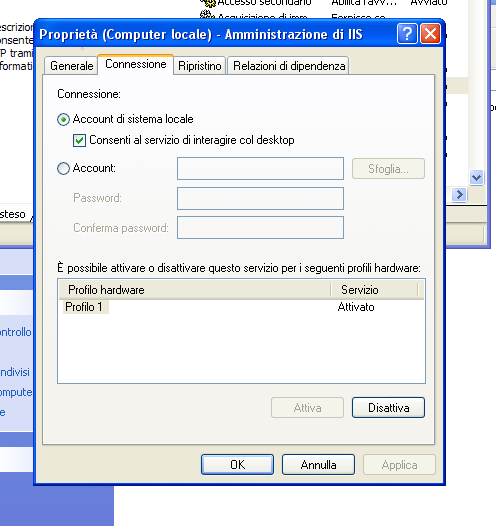Select the Account radio button

click(x=63, y=168)
